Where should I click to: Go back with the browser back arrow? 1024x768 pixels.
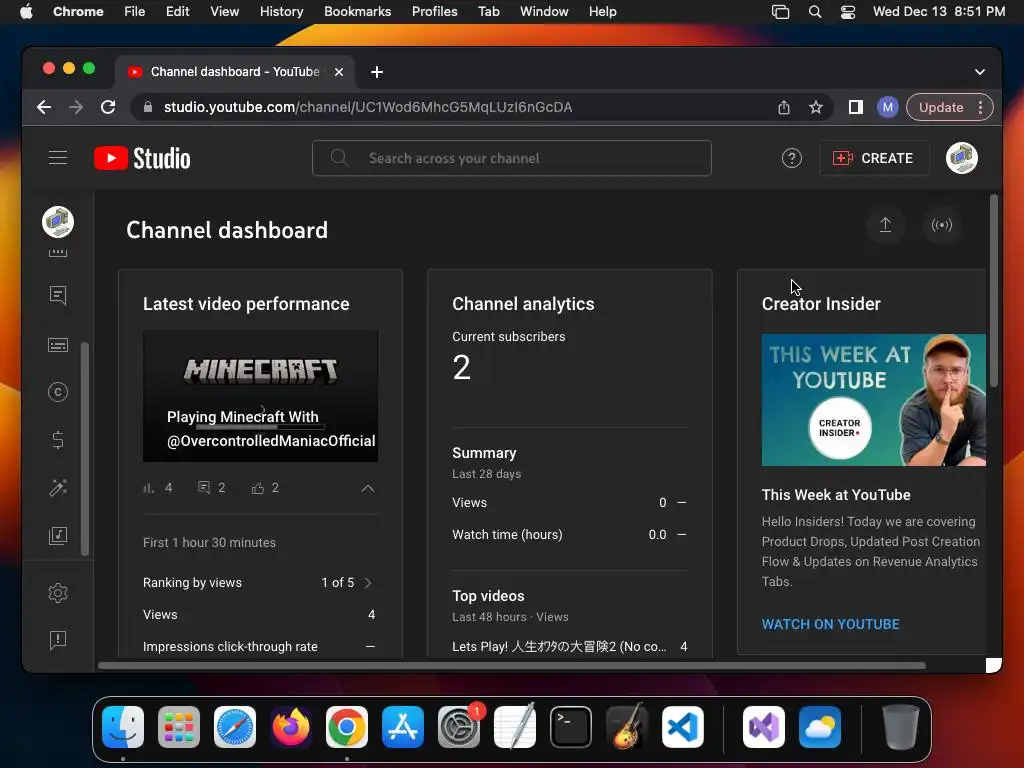pos(44,107)
